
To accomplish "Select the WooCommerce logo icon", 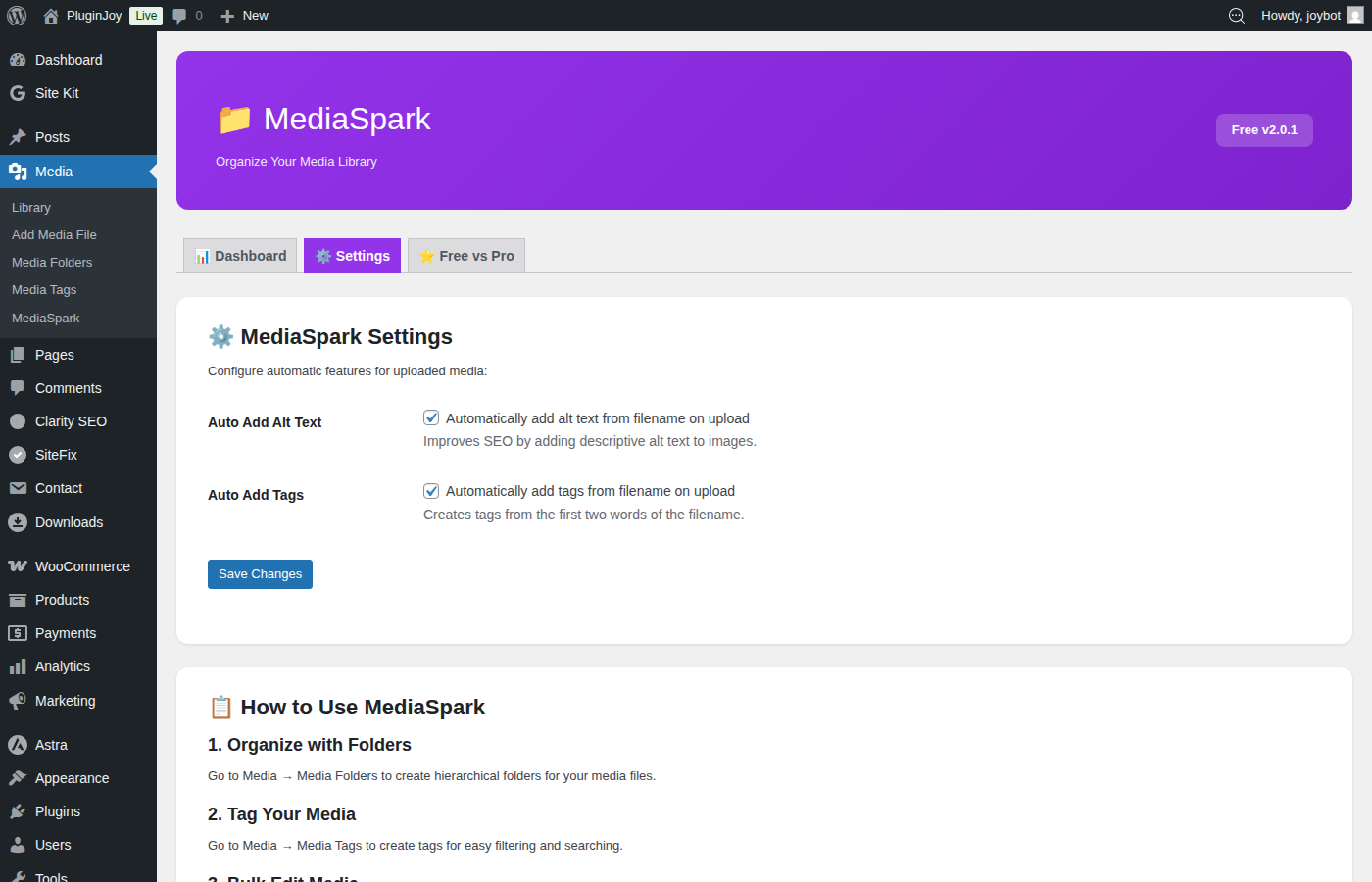I will [17, 565].
